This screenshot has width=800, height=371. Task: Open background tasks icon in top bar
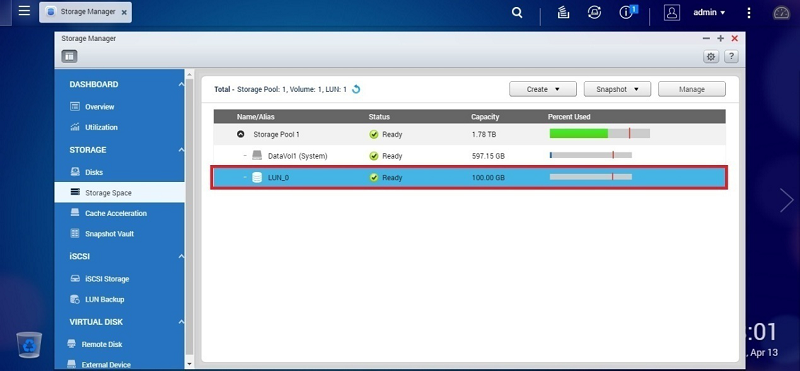[x=563, y=13]
